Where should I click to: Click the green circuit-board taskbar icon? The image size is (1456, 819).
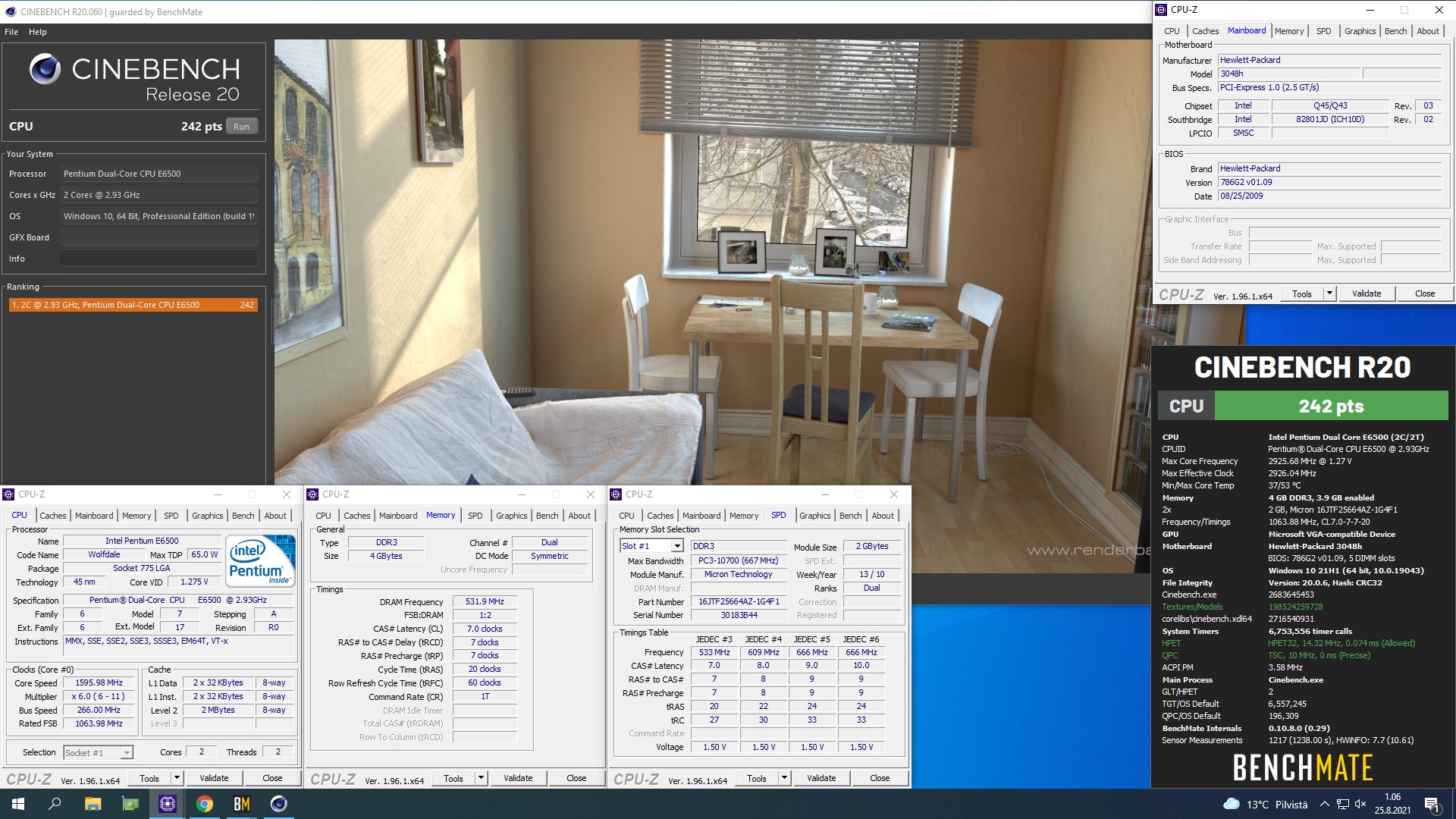click(130, 804)
